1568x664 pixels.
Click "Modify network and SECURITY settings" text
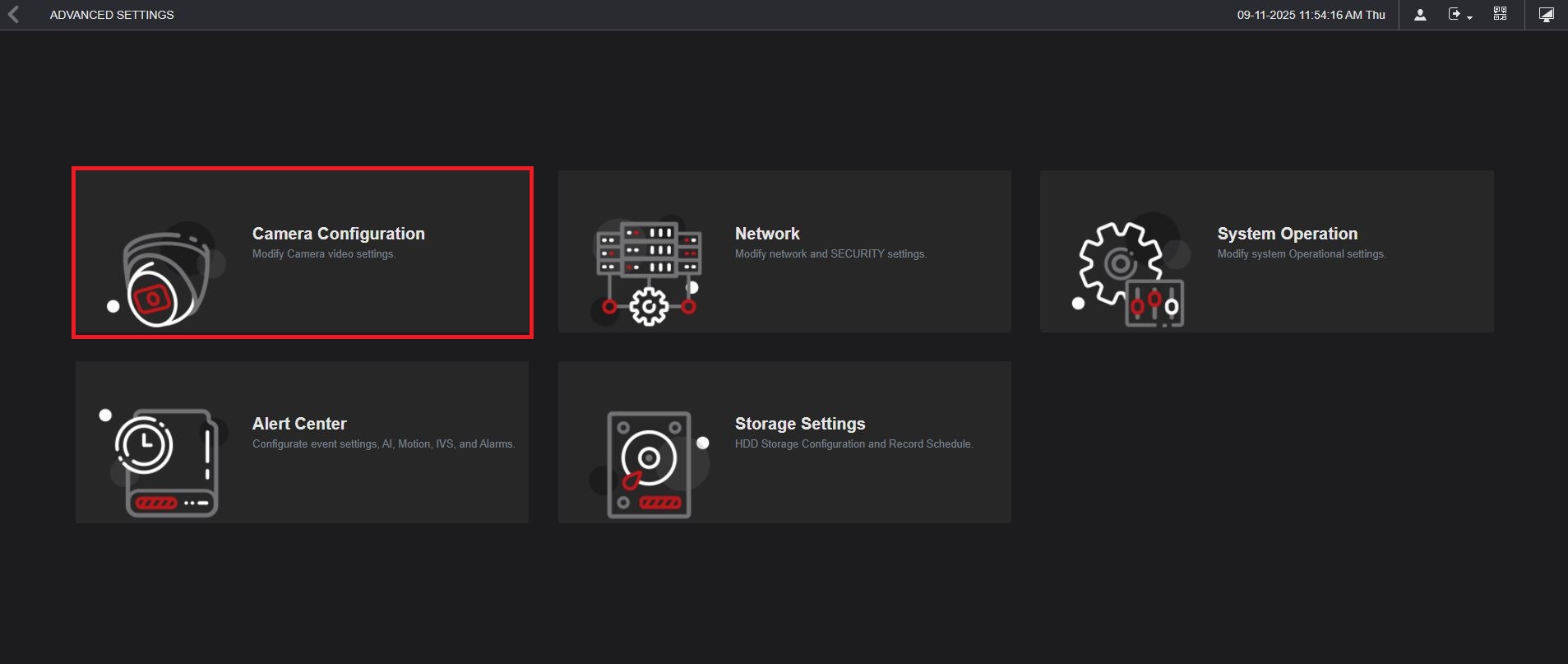click(830, 254)
